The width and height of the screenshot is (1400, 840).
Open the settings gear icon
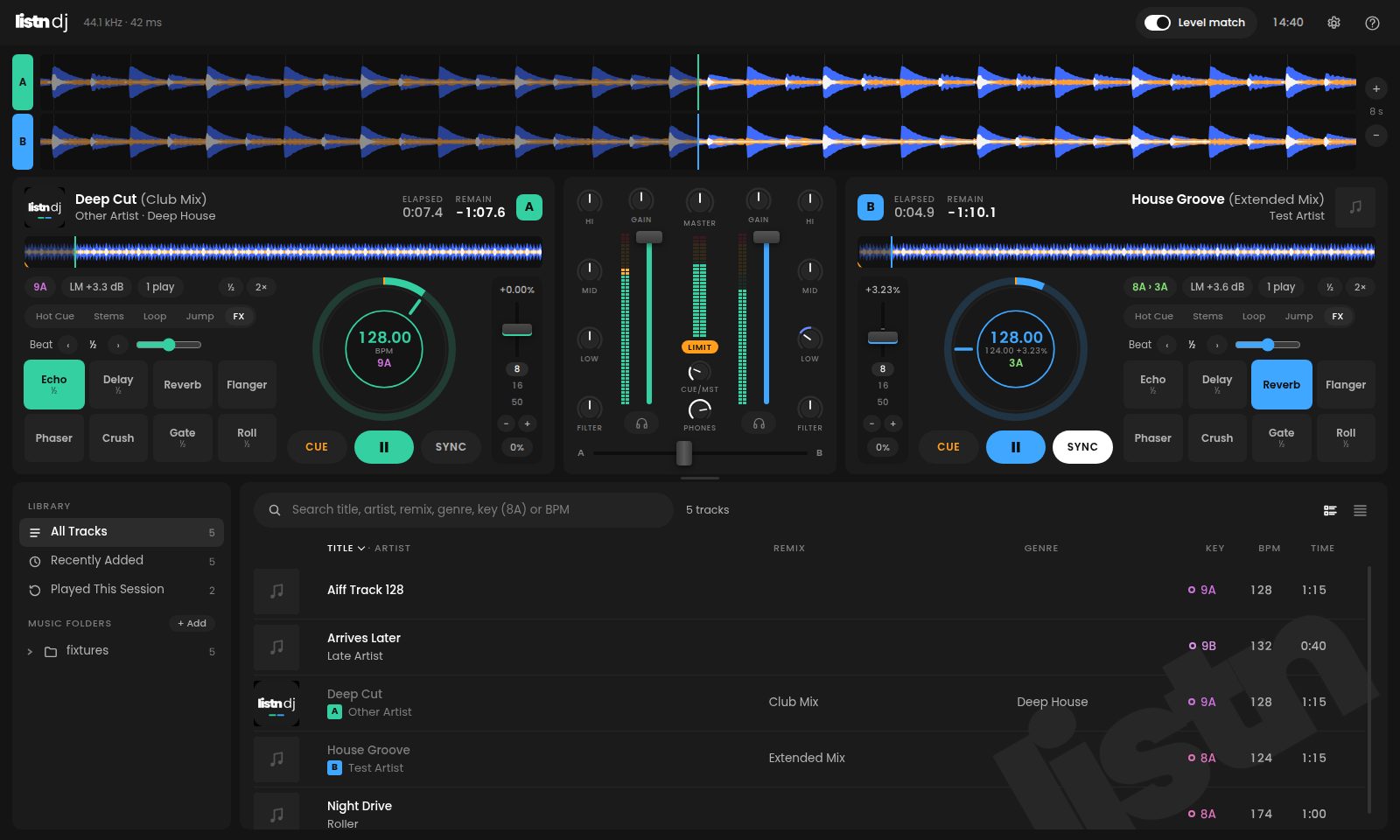coord(1333,23)
